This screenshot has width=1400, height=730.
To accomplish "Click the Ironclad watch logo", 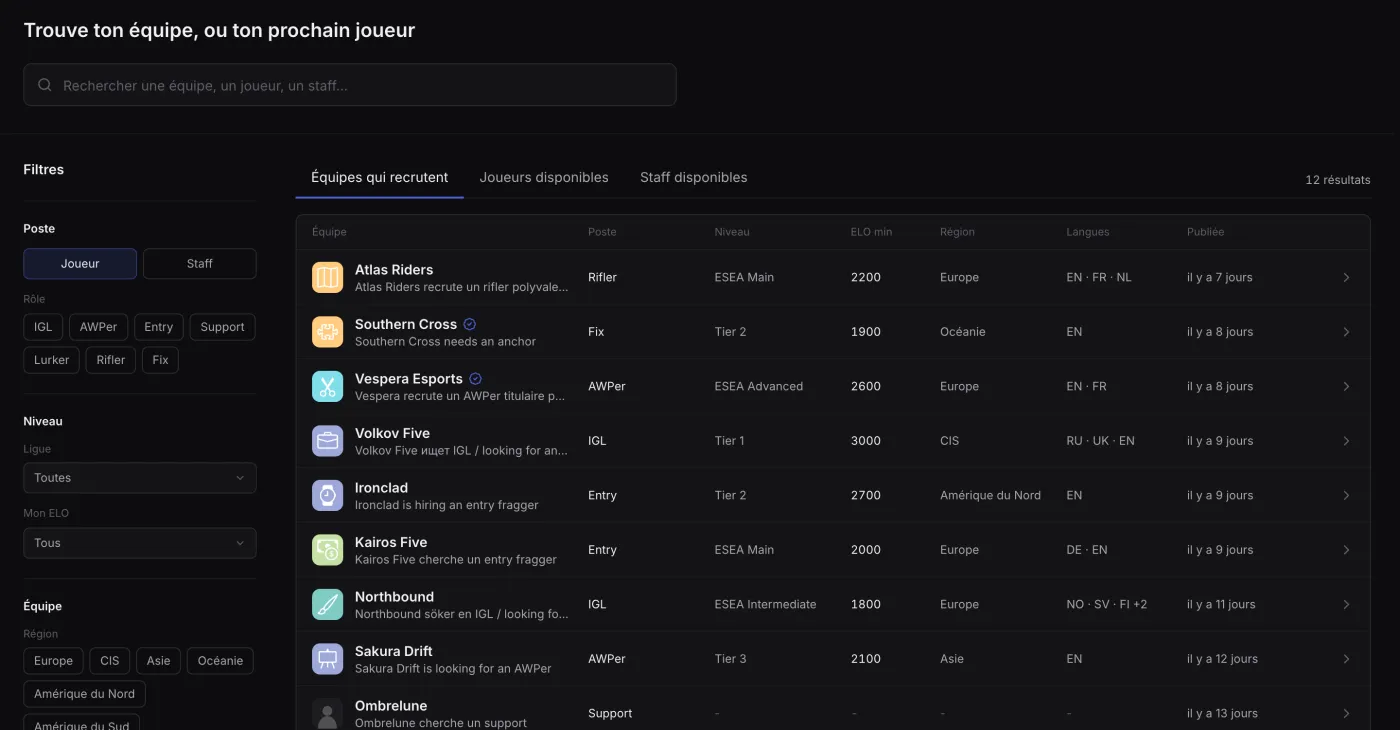I will [x=327, y=495].
